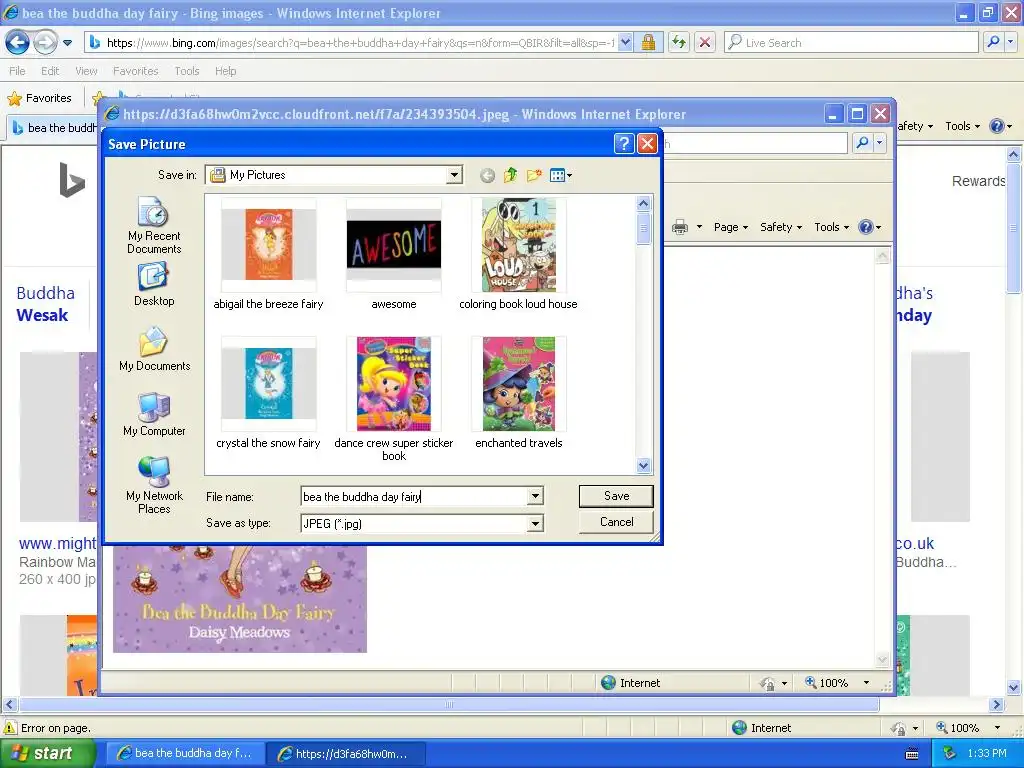This screenshot has width=1024, height=768.
Task: Click the file list scroll down arrow
Action: pos(643,466)
